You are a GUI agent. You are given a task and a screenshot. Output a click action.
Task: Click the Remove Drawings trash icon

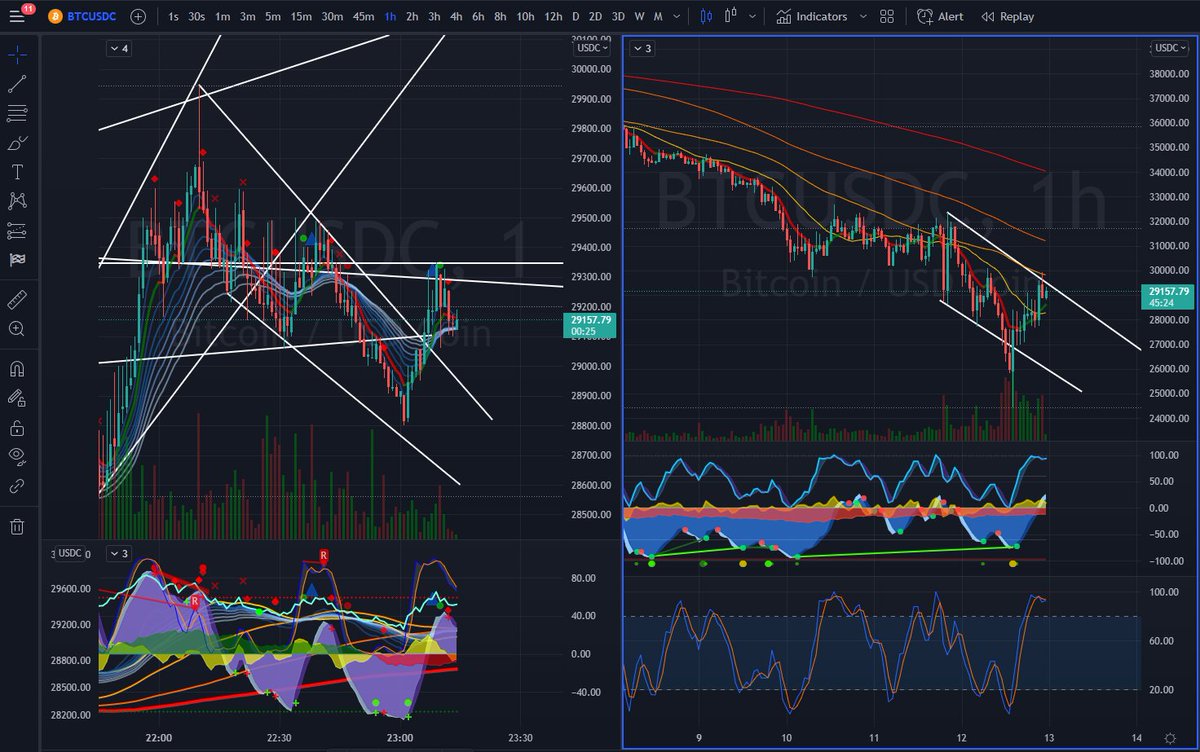point(17,526)
